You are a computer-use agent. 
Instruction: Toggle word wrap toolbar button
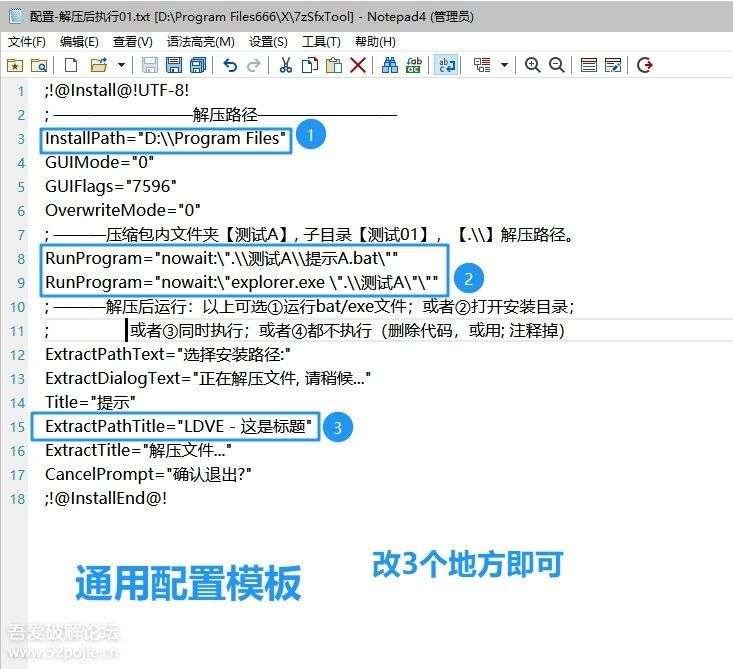446,65
